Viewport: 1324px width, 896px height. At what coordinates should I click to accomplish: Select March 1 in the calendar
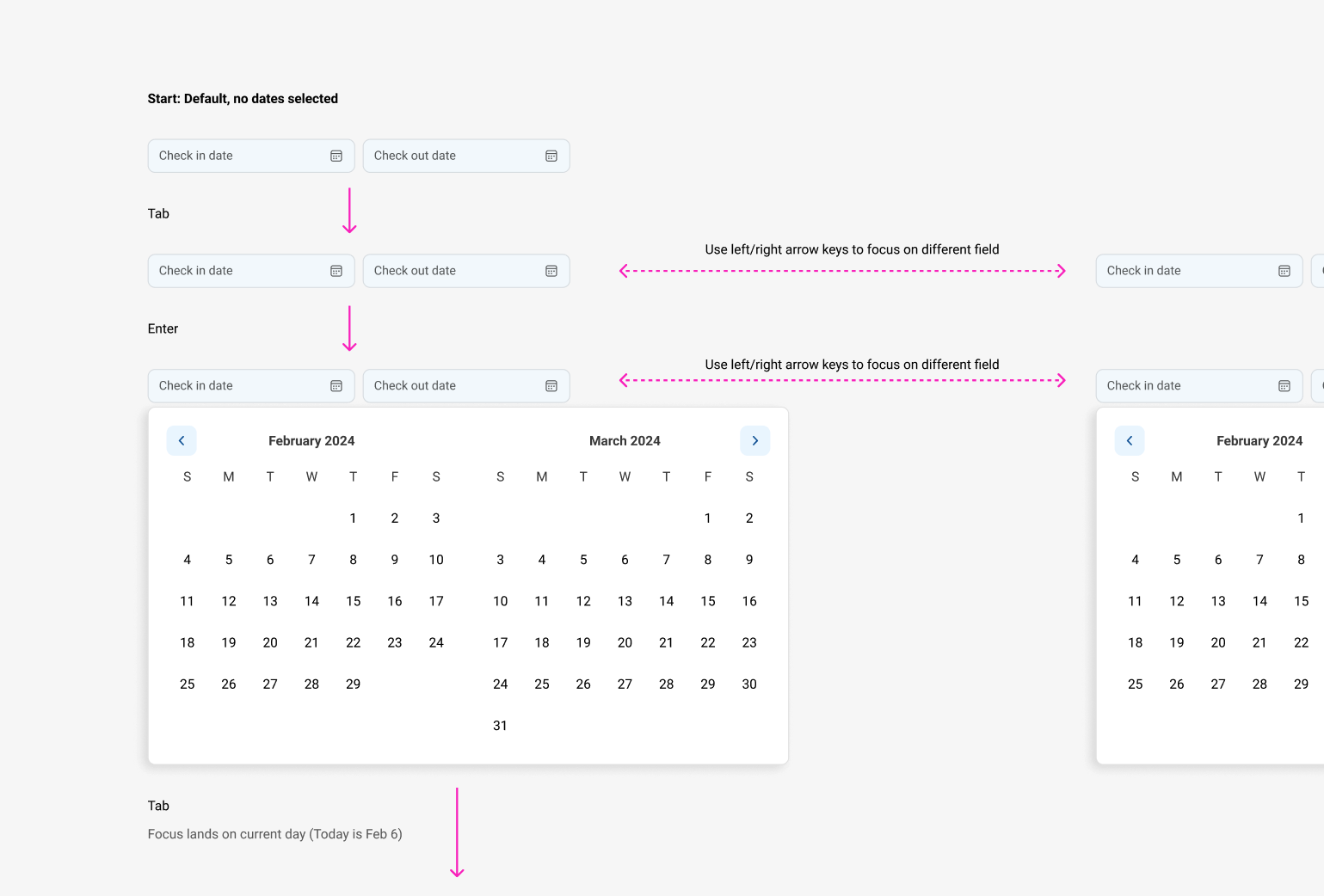(708, 519)
